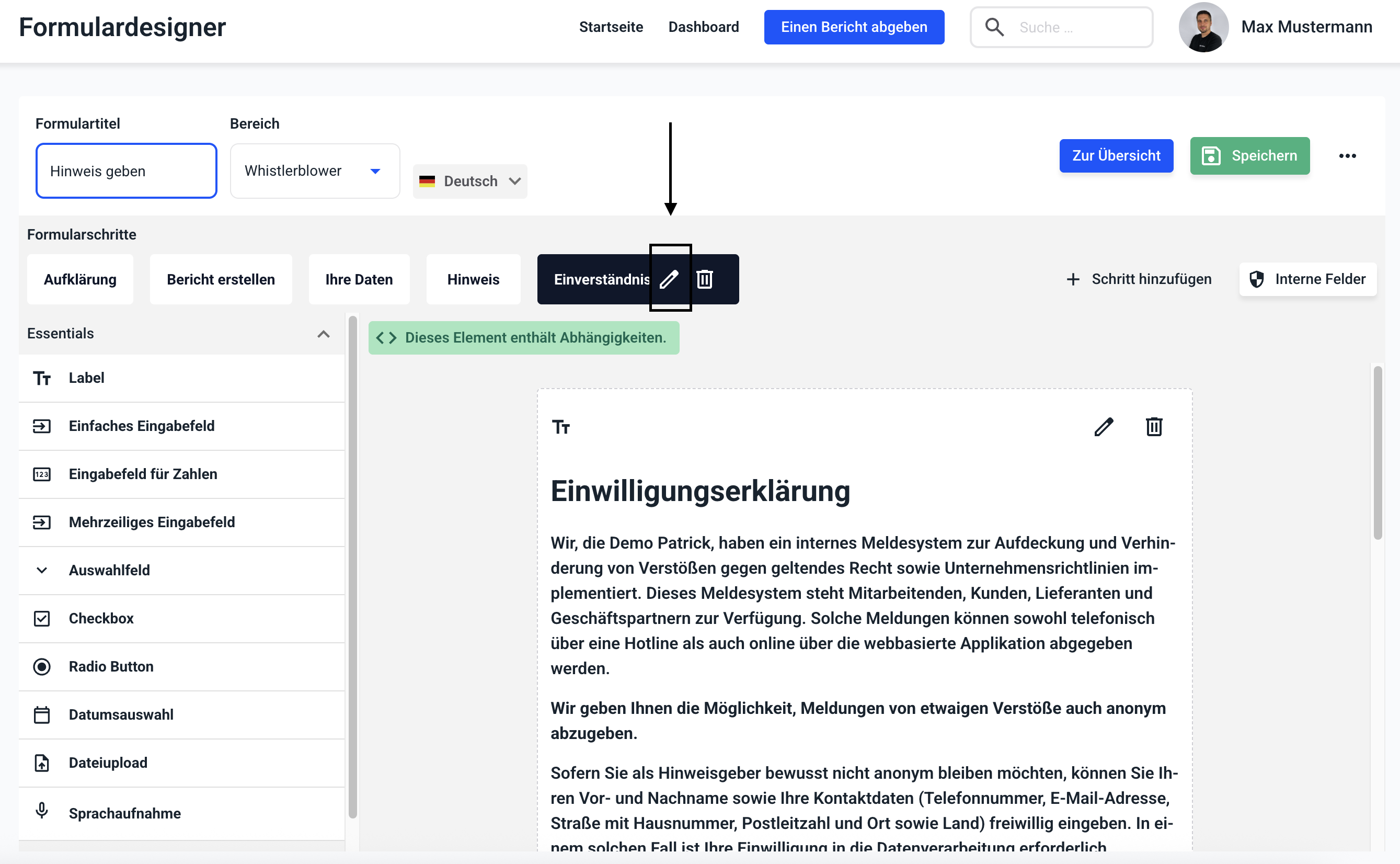Edit the Einwilligungserklärung label element
This screenshot has height=864, width=1400.
point(1103,427)
